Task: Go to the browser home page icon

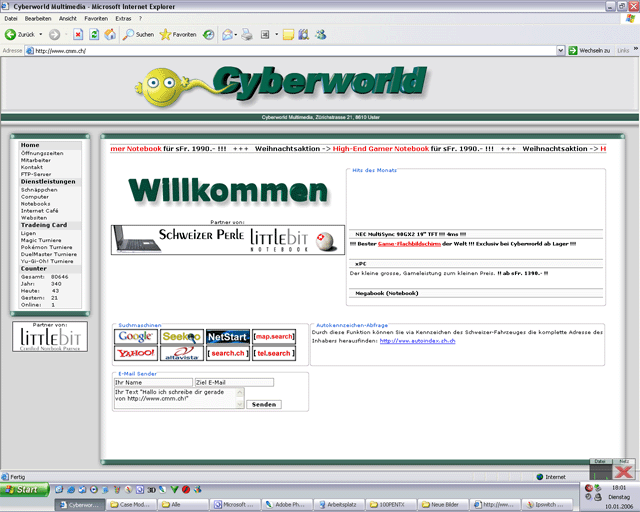Action: [x=110, y=35]
